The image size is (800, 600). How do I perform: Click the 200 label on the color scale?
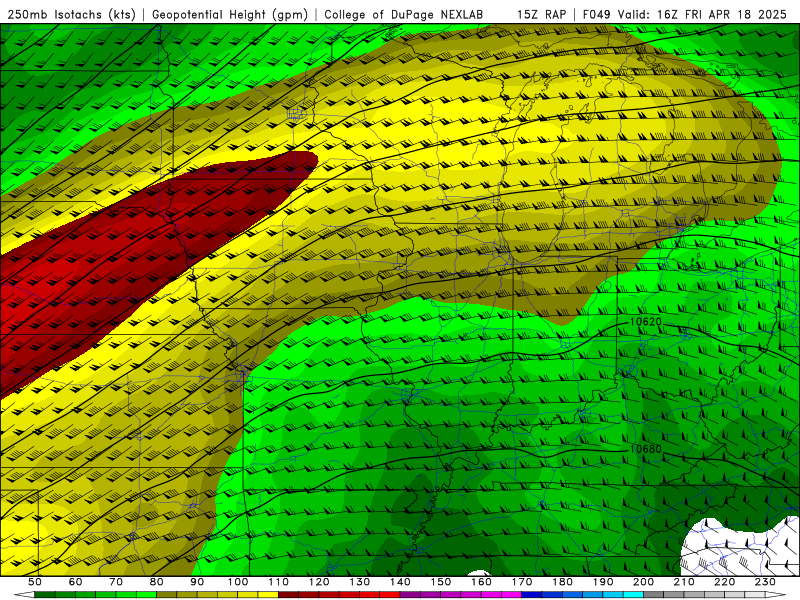644,582
